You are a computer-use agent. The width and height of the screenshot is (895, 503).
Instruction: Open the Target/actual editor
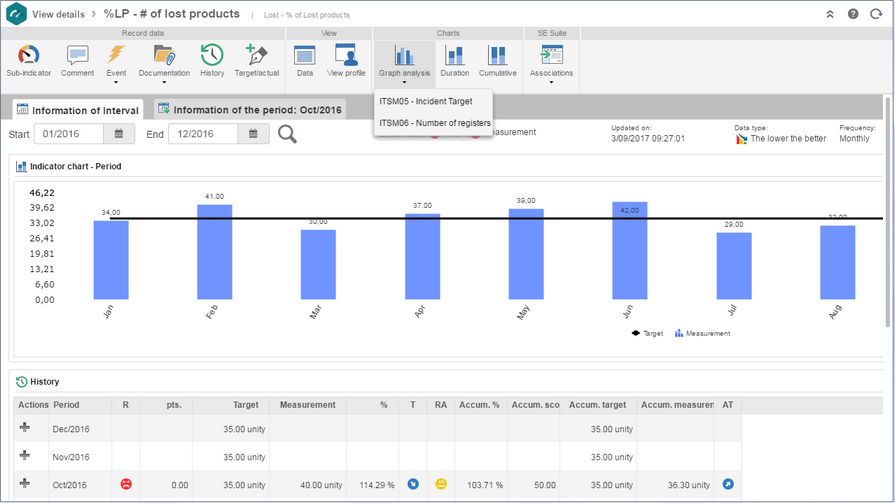click(256, 61)
